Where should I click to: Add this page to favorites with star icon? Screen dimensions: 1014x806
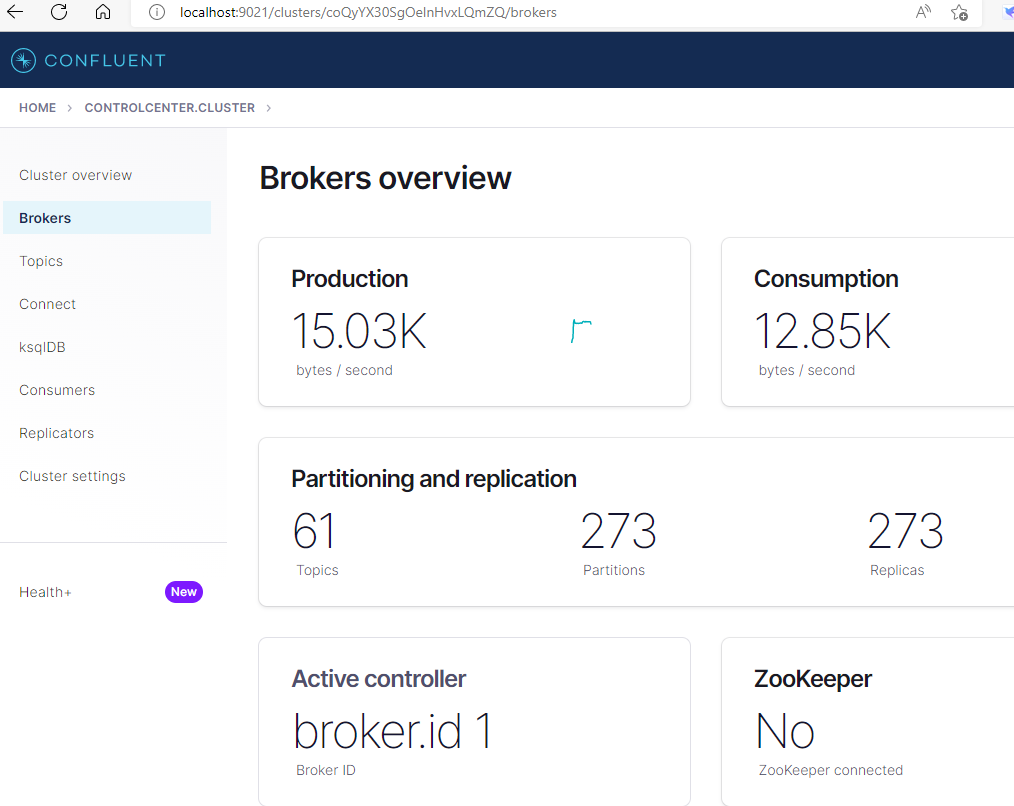(959, 12)
